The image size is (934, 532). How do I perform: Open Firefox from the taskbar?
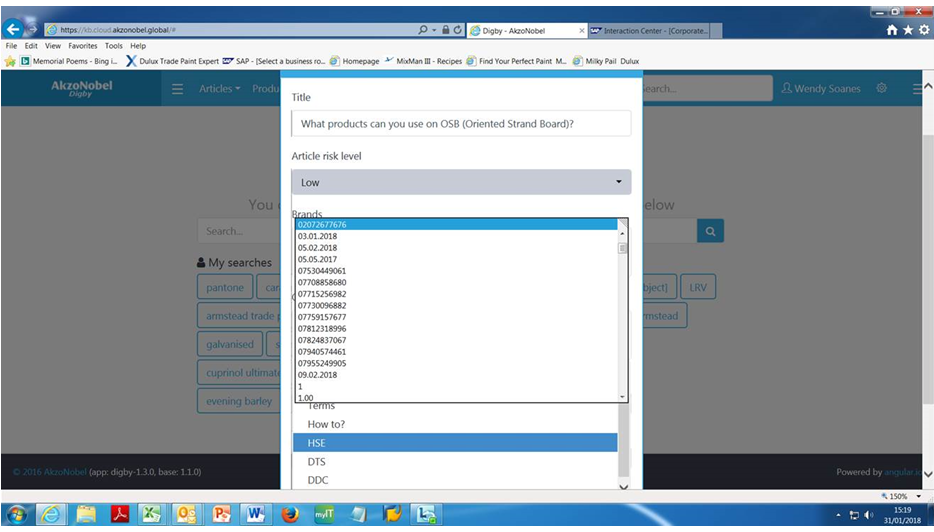pos(290,514)
